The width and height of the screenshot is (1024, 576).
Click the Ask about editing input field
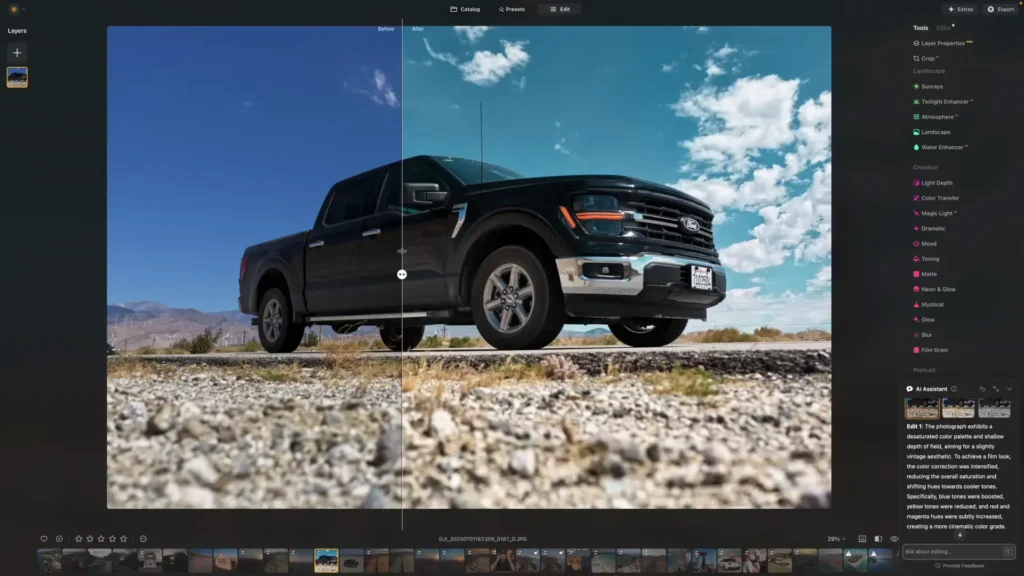coord(950,551)
